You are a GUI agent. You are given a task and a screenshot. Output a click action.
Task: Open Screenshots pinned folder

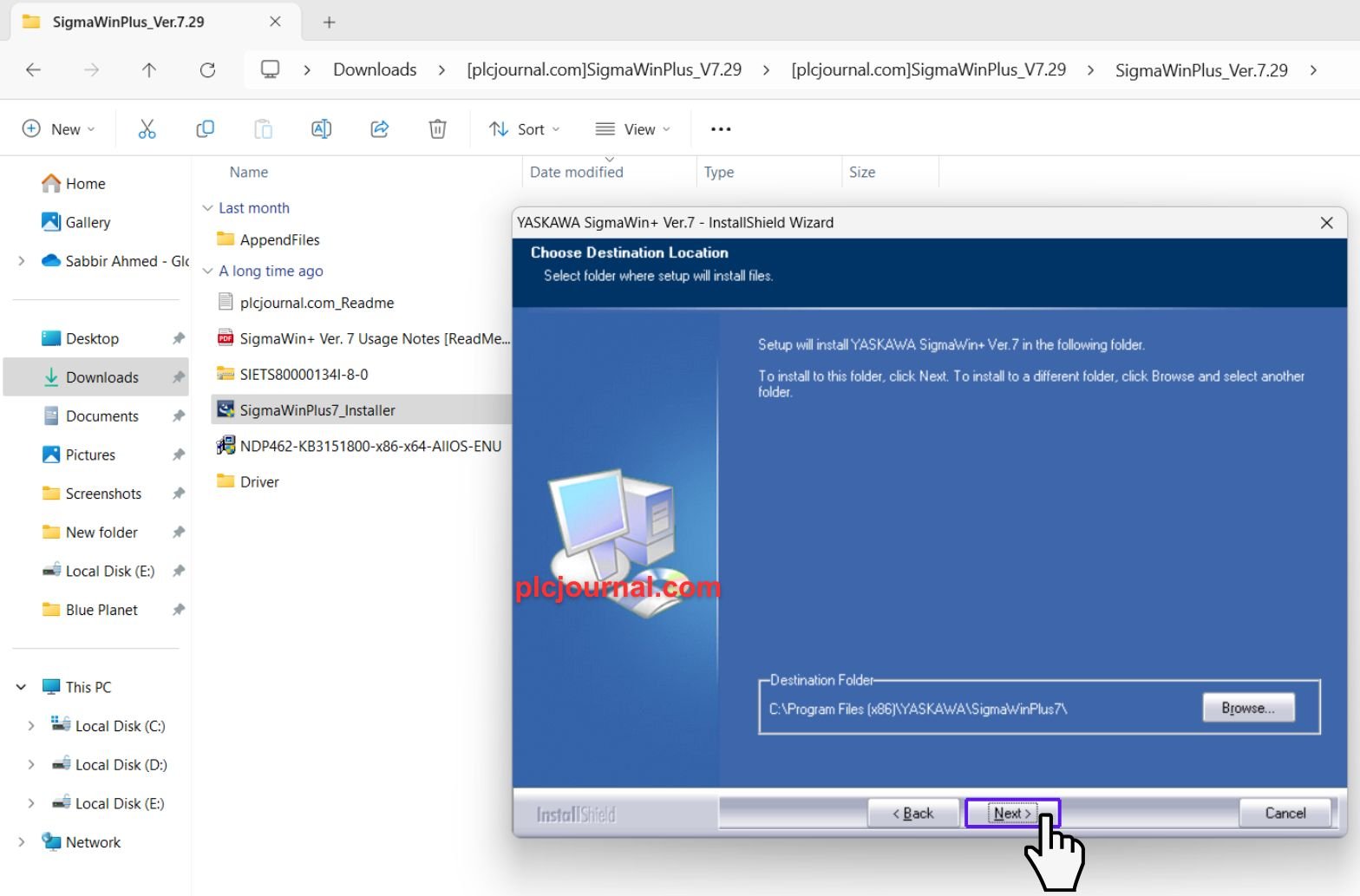(103, 494)
